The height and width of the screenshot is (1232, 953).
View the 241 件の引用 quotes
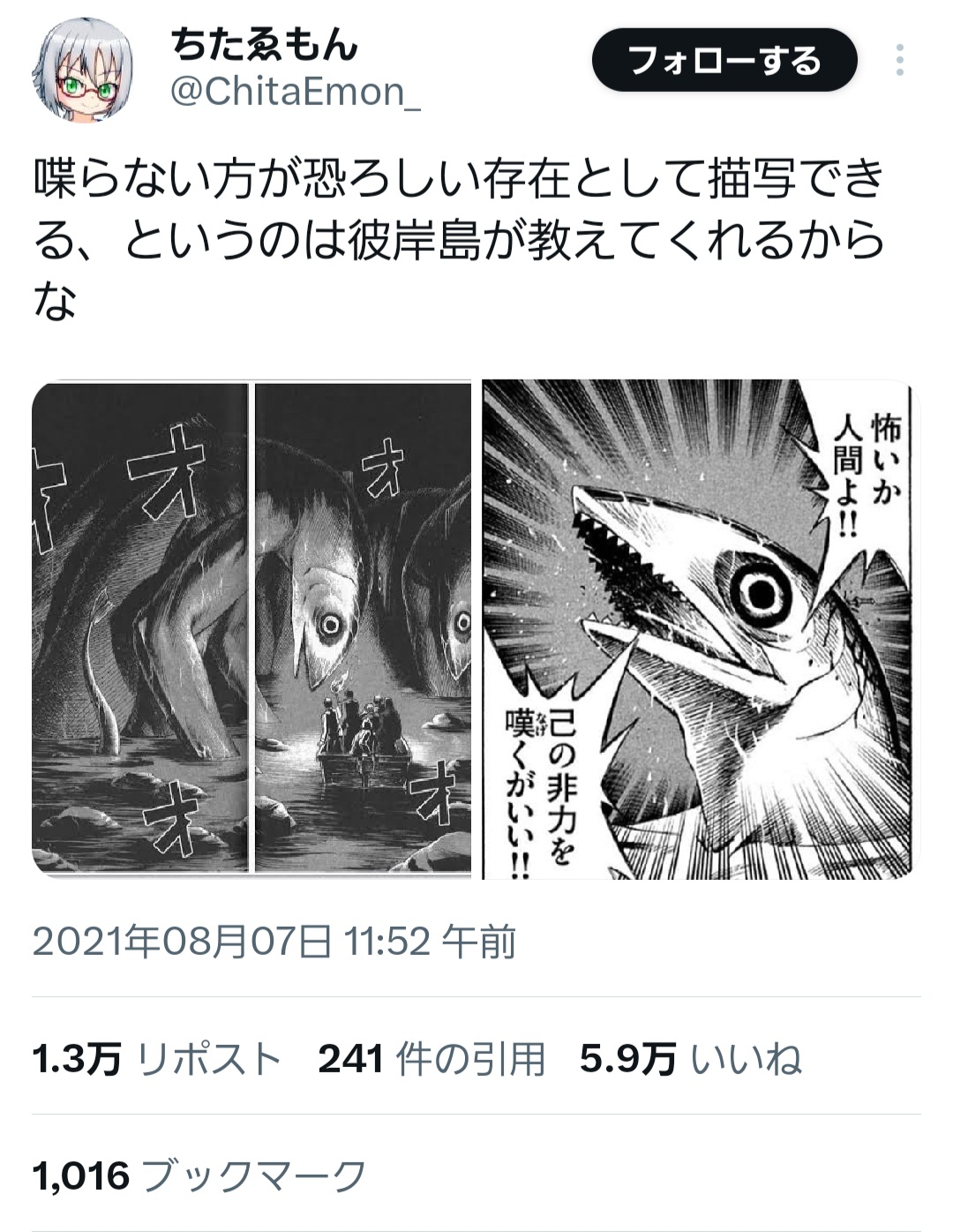(x=431, y=1059)
